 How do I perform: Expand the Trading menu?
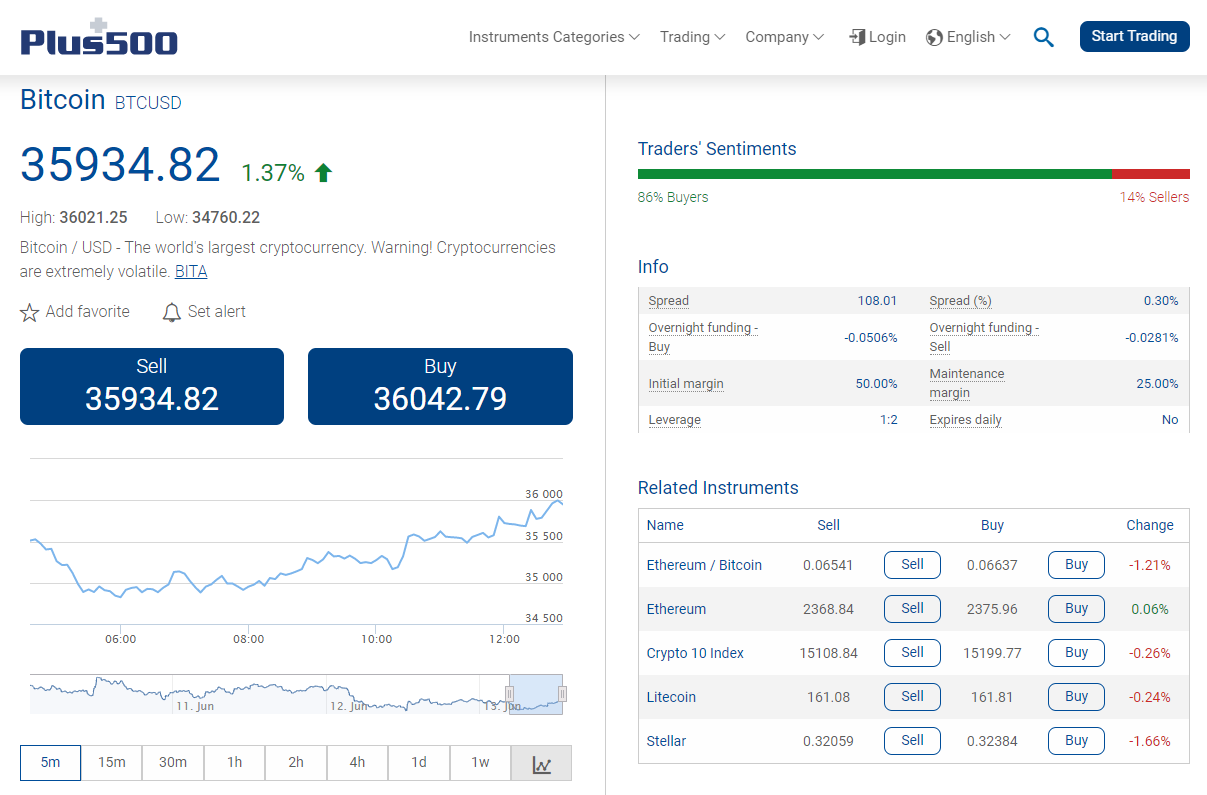point(692,37)
